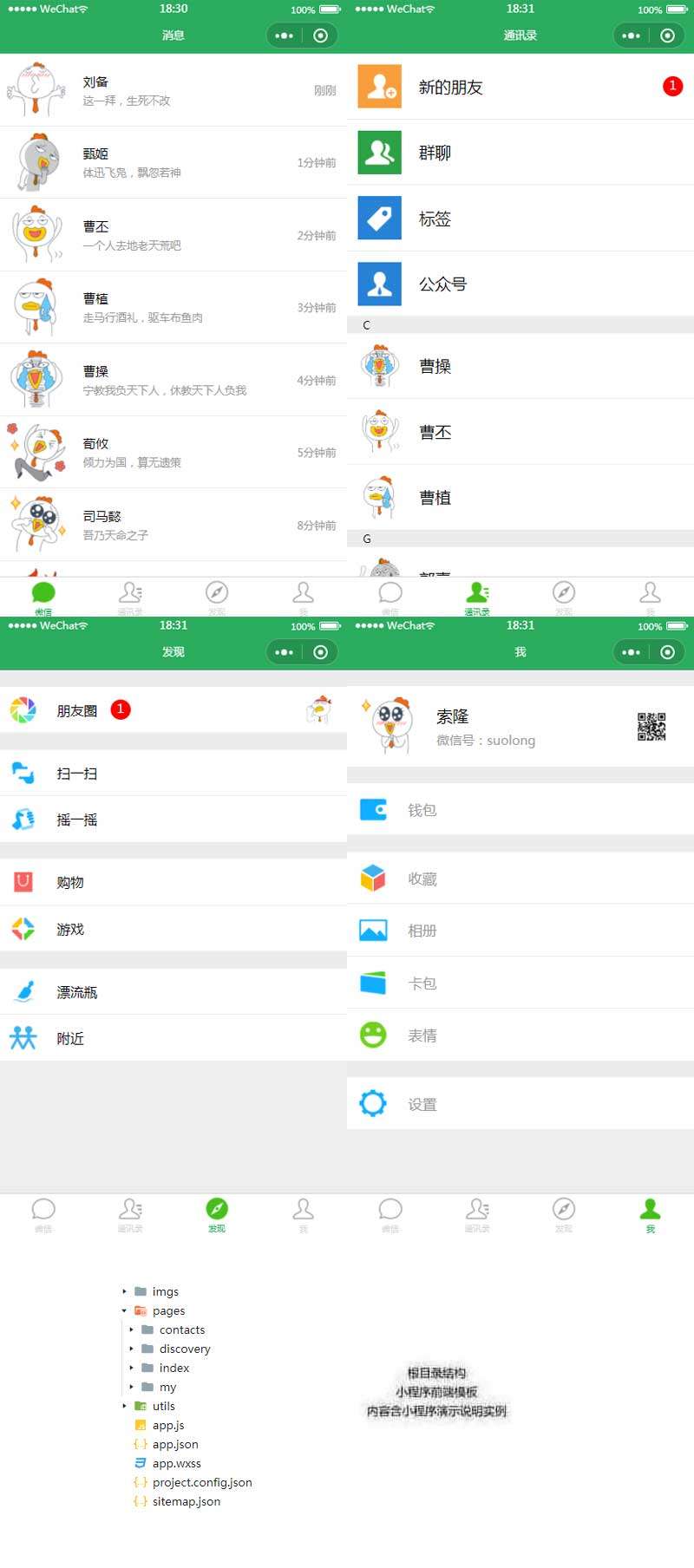Go to 发现 tab on the 我 screen

pyautogui.click(x=564, y=1214)
